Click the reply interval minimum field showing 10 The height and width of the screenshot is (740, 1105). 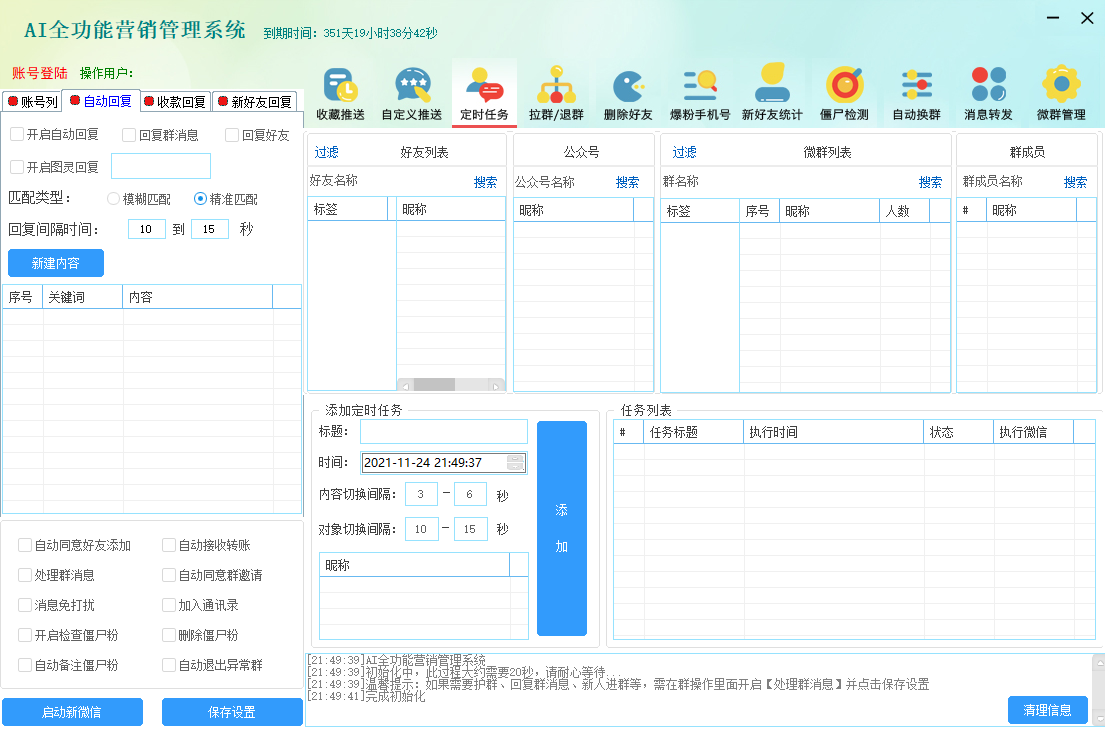pyautogui.click(x=147, y=229)
